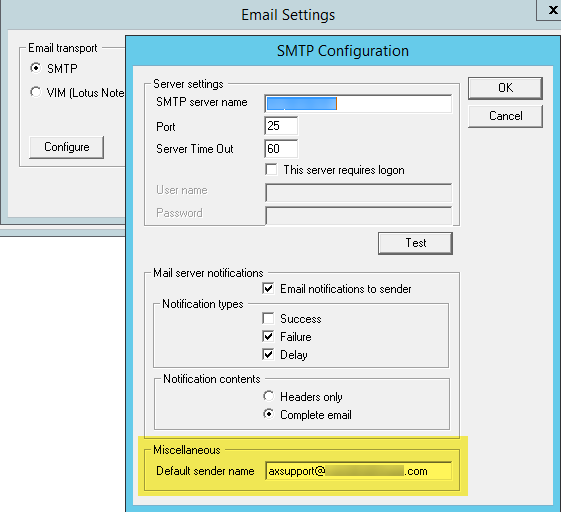Viewport: 561px width, 512px height.
Task: Select Headers only notification contents
Action: (x=268, y=396)
